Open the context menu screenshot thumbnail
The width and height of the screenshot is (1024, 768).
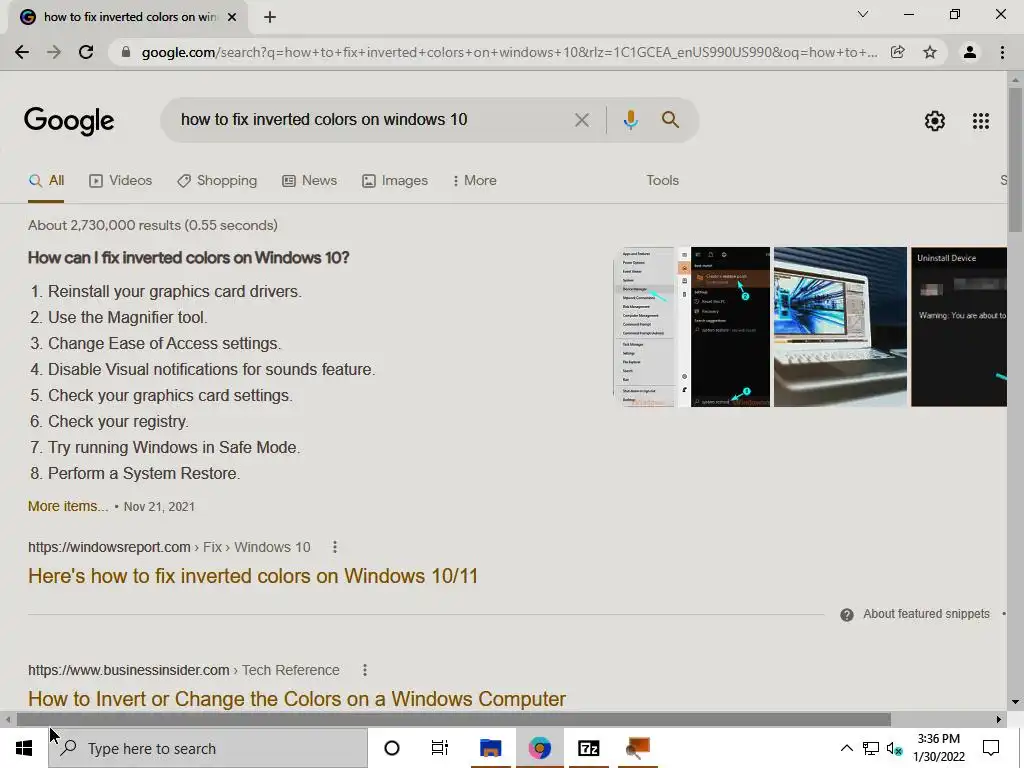pyautogui.click(x=645, y=327)
